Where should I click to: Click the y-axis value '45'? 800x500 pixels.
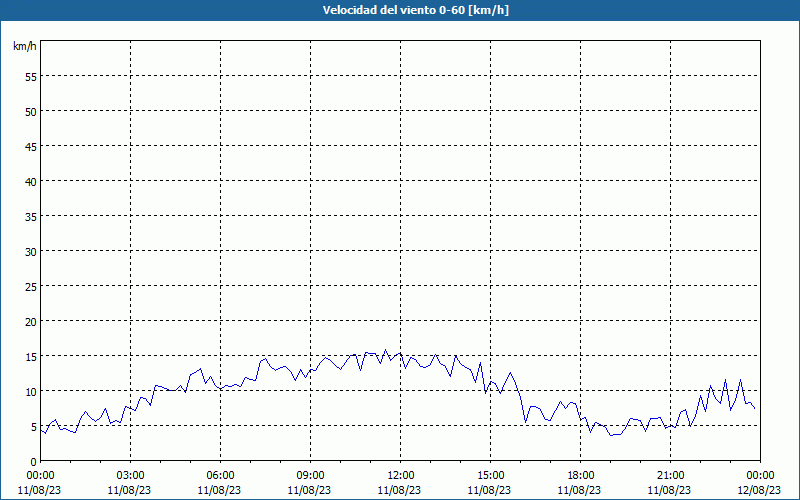click(31, 146)
